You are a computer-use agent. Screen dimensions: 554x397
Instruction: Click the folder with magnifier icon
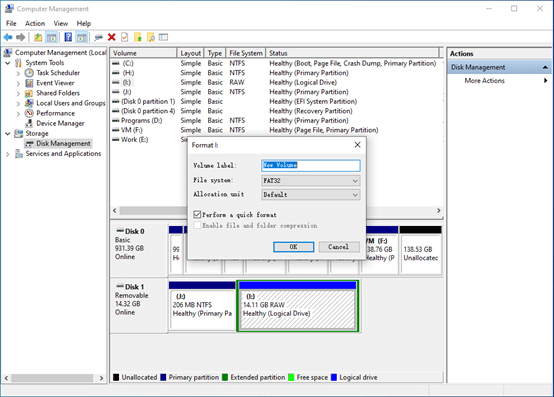point(151,37)
